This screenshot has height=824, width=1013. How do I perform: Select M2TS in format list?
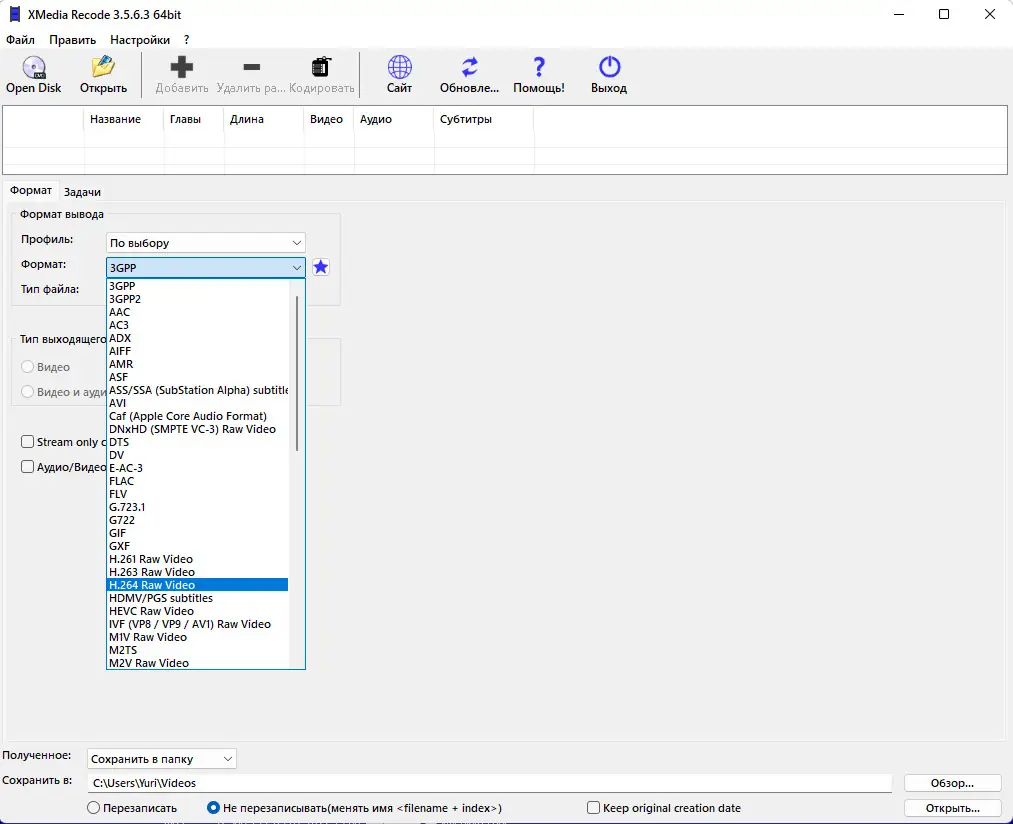pyautogui.click(x=197, y=650)
